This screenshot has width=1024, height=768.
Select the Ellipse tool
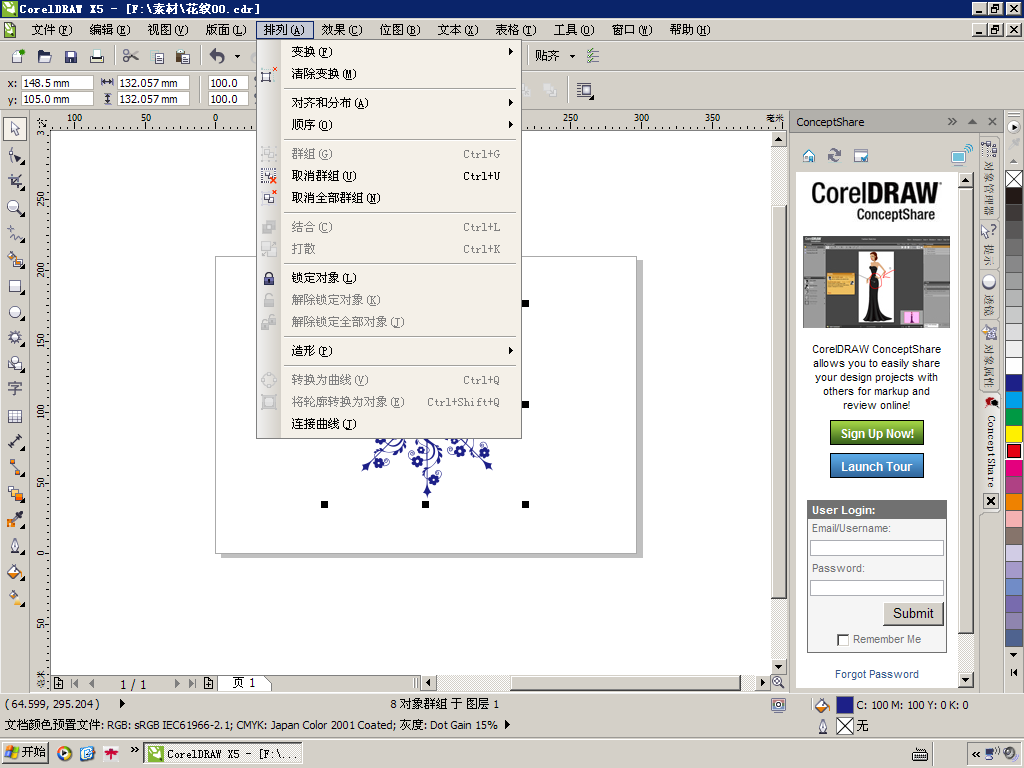pyautogui.click(x=15, y=312)
